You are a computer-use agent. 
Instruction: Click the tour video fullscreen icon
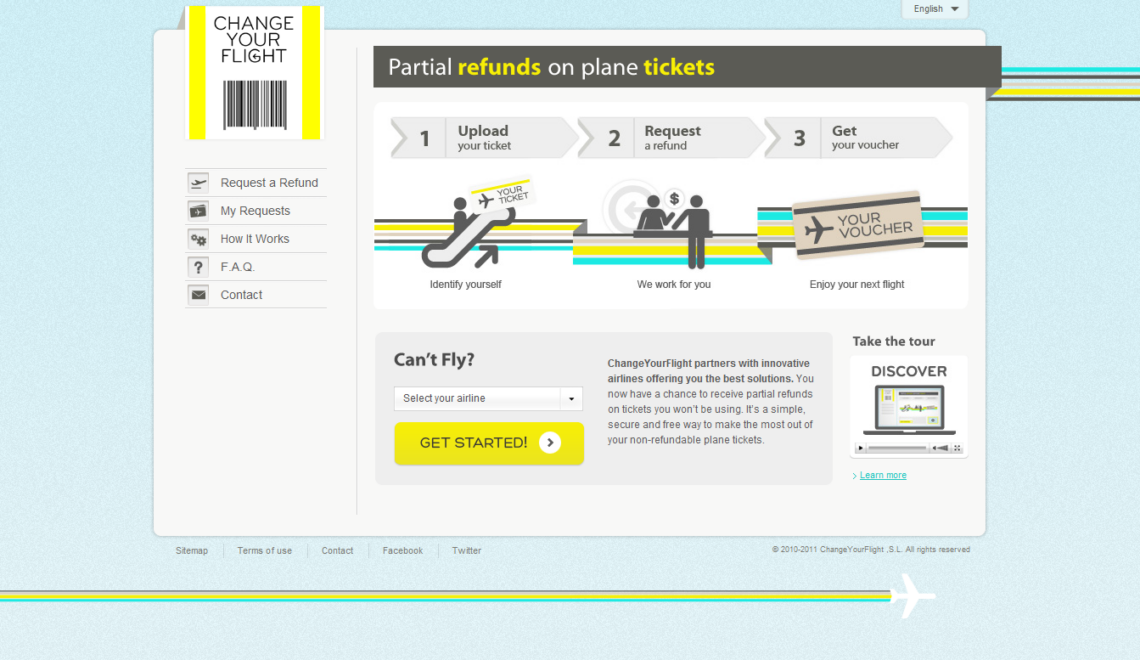click(957, 448)
